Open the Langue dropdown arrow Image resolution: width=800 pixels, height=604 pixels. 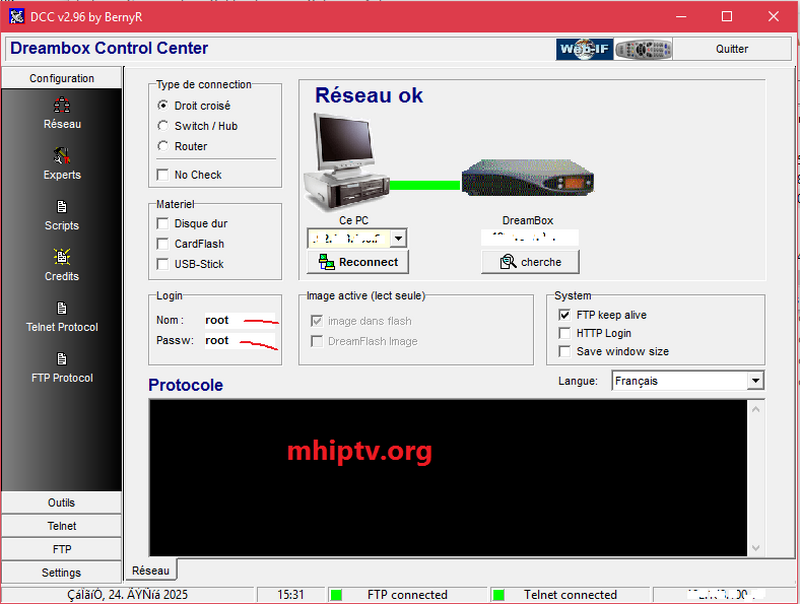(x=755, y=381)
